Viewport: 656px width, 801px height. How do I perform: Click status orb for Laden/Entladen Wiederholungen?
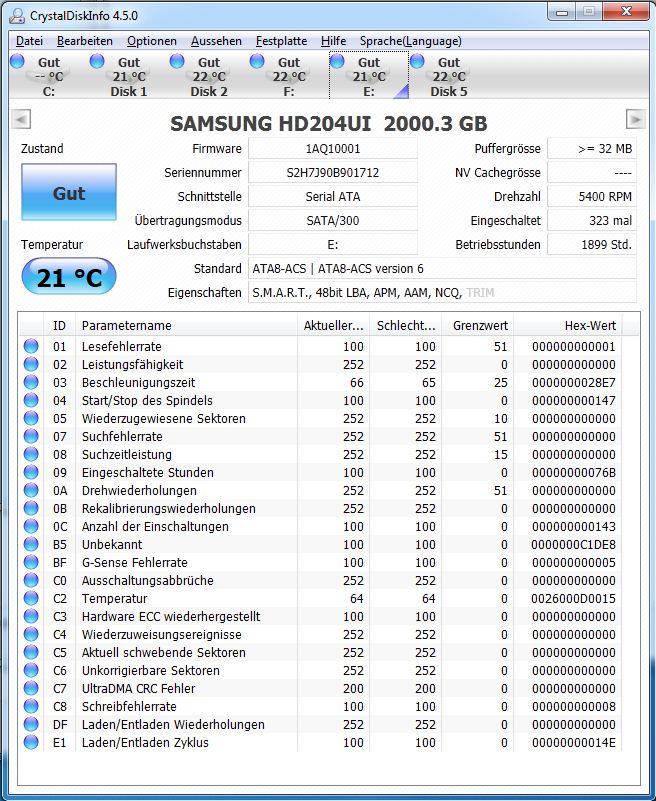[31, 723]
